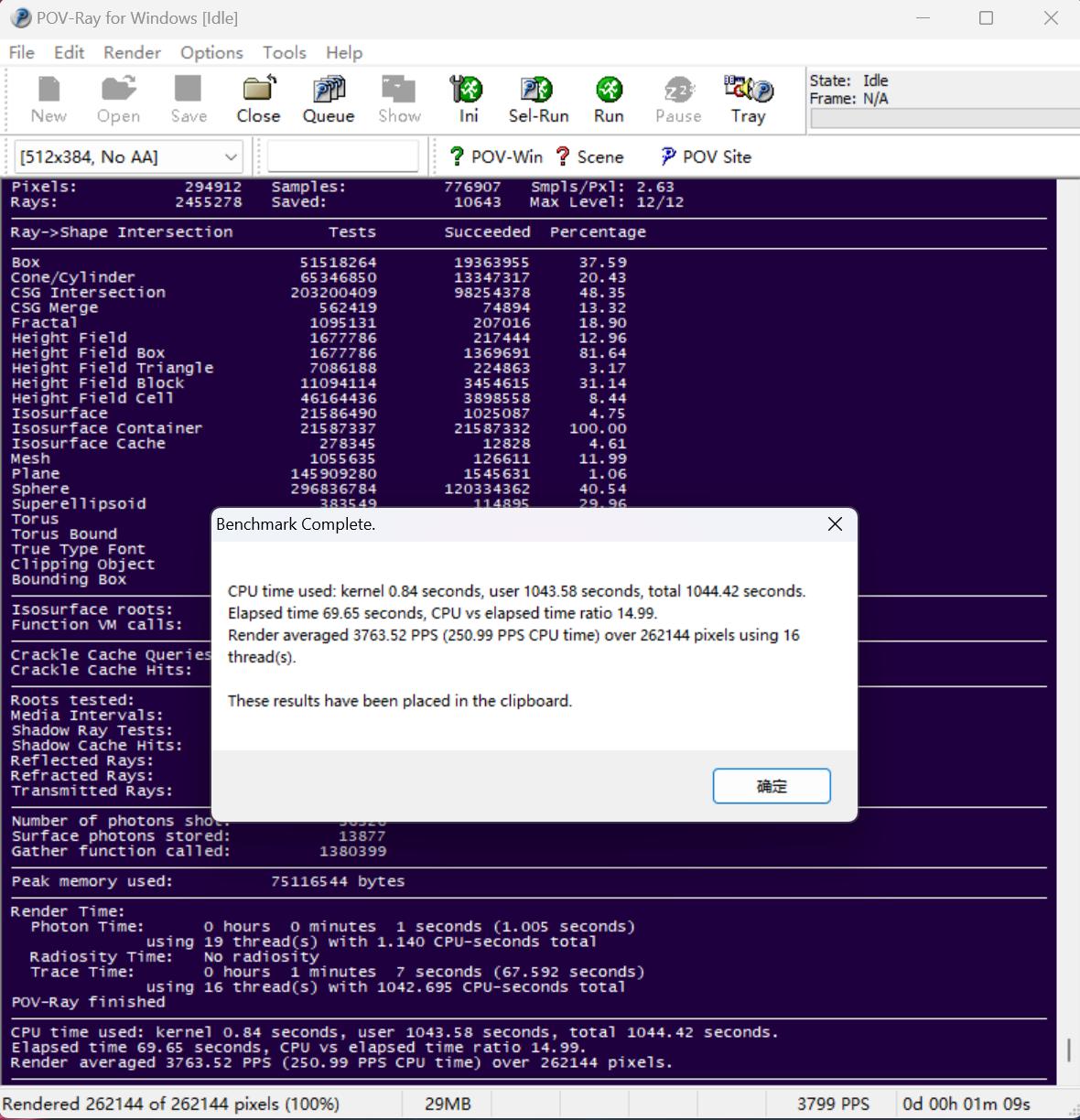
Task: Confirm the Benchmark Complete dialog with 确定
Action: point(772,786)
